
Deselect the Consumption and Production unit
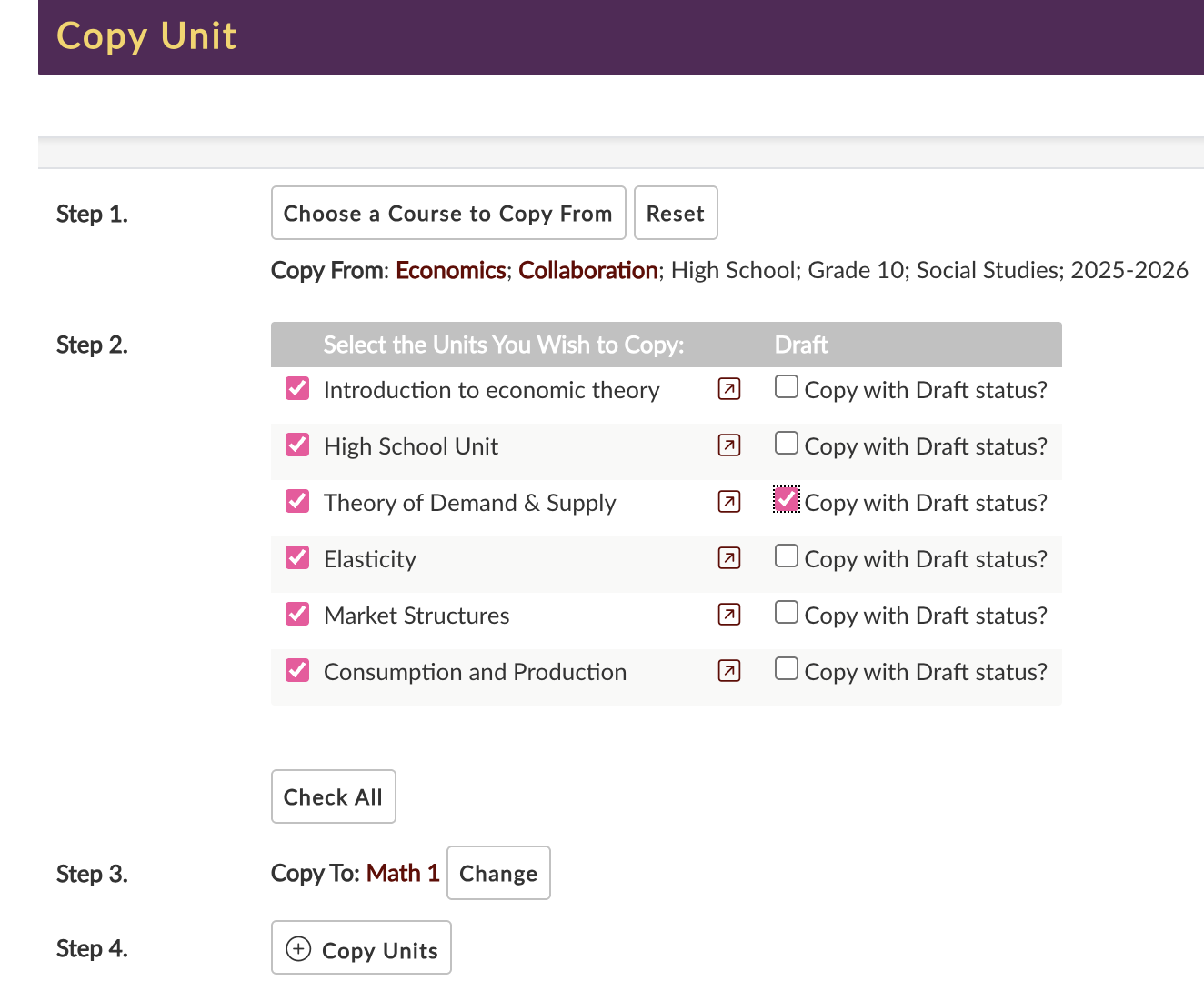(x=297, y=670)
